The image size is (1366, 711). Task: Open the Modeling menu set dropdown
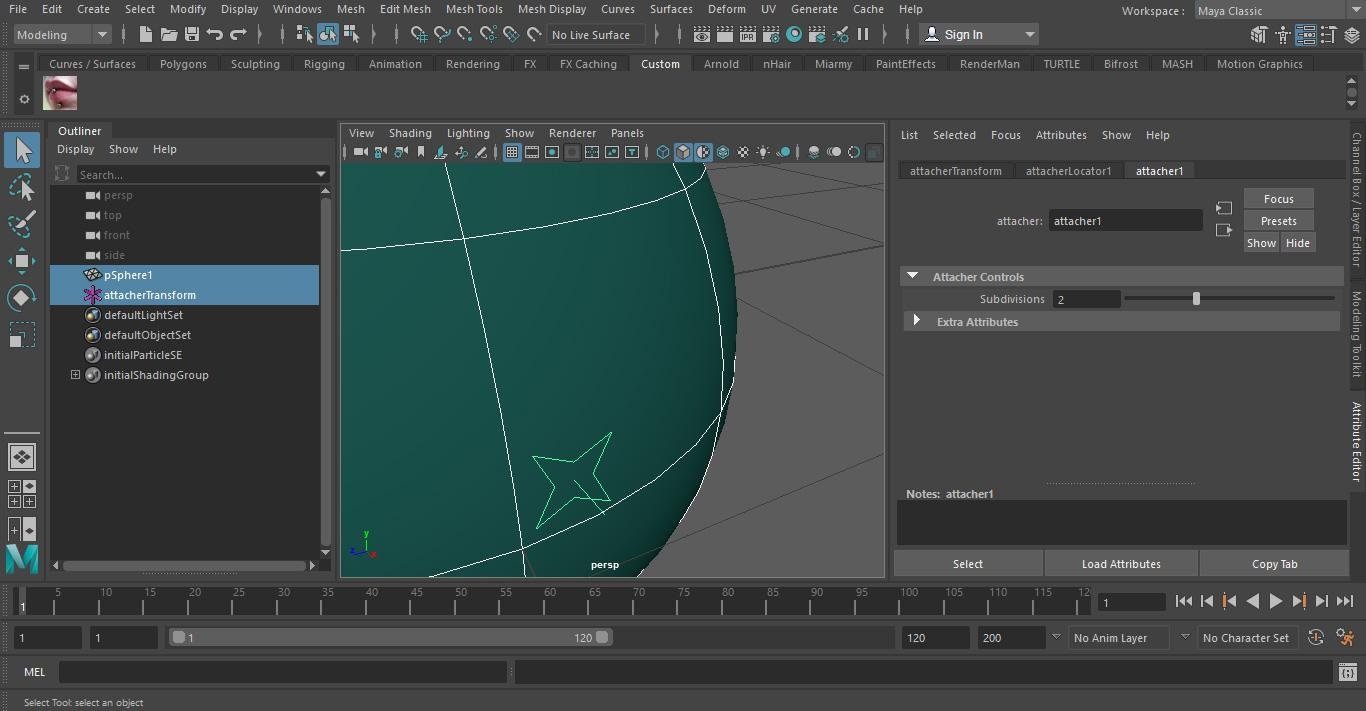pyautogui.click(x=62, y=35)
